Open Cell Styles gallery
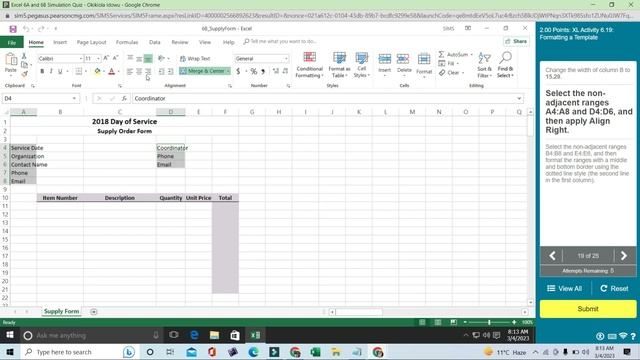 (x=362, y=65)
